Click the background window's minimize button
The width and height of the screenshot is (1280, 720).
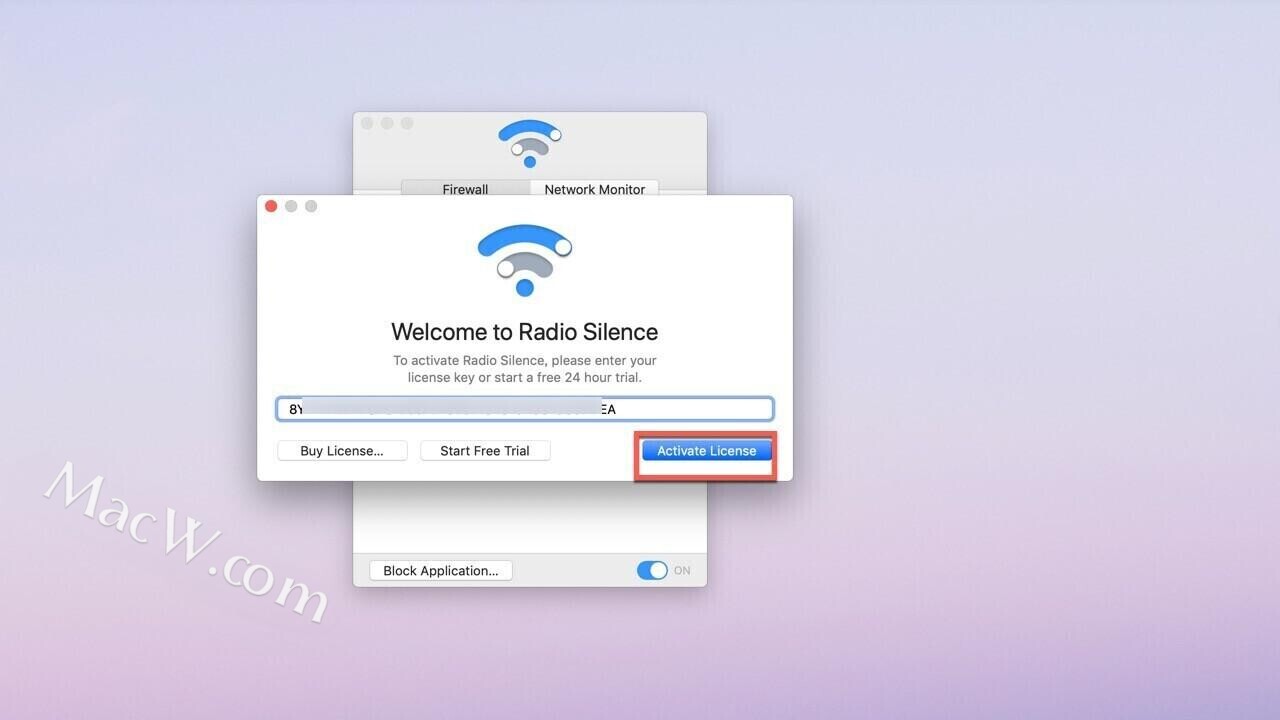click(x=387, y=123)
